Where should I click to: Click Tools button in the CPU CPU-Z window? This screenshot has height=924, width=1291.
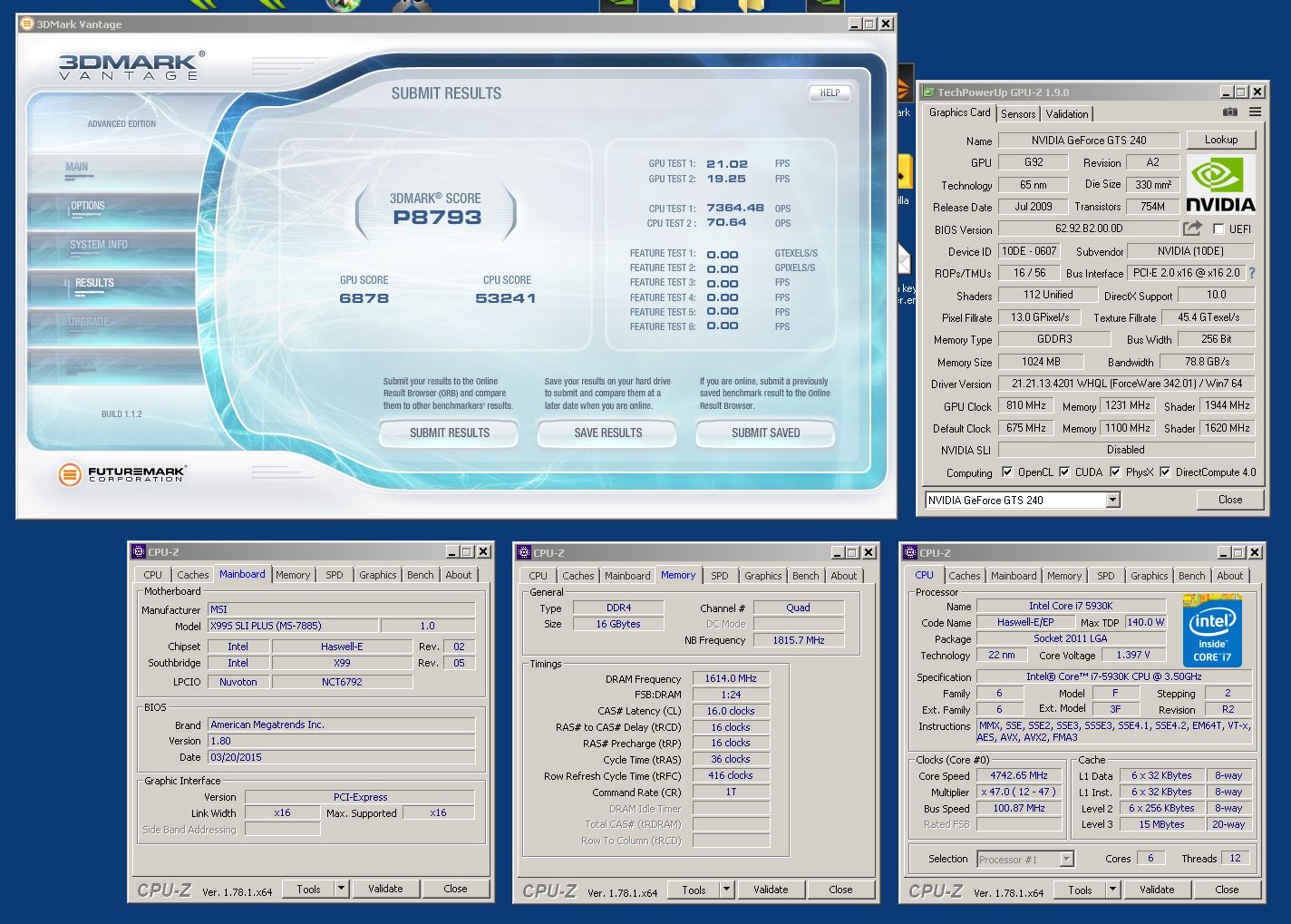click(1080, 890)
